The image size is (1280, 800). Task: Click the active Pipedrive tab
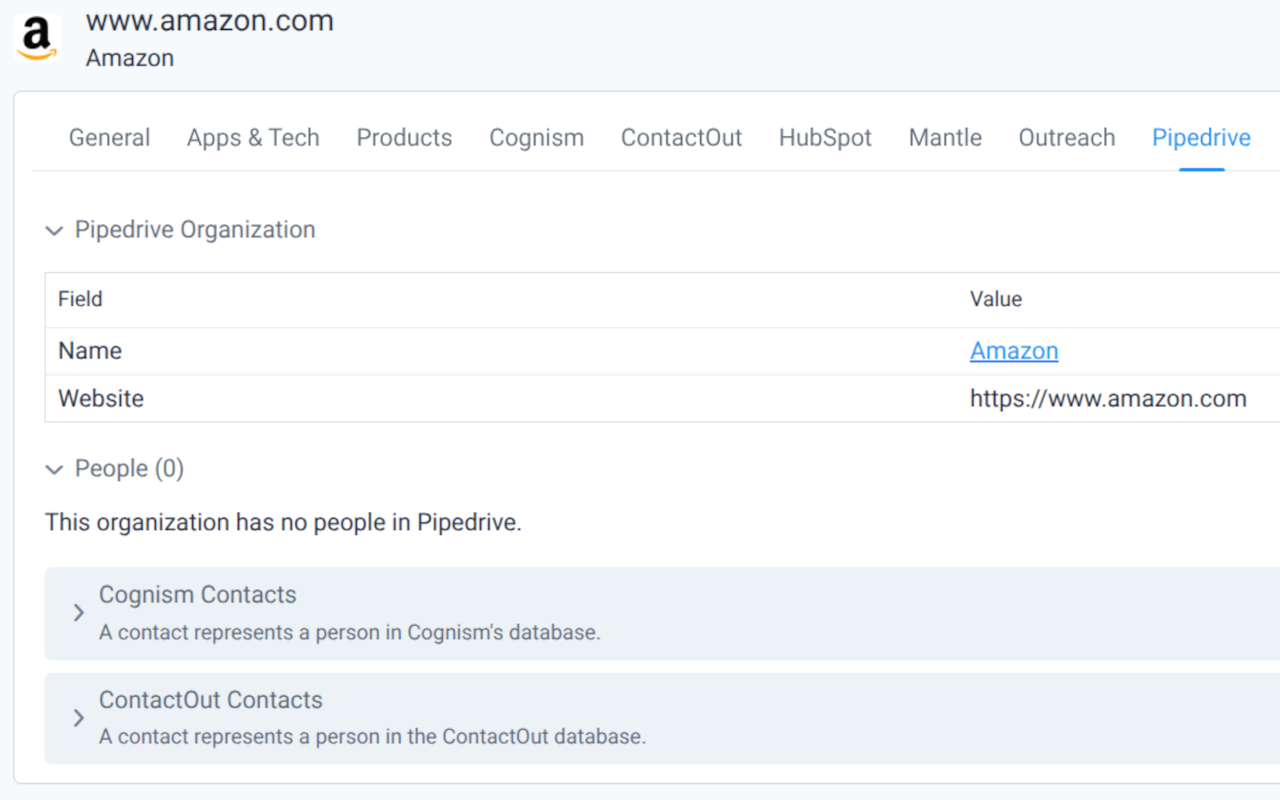click(x=1201, y=138)
